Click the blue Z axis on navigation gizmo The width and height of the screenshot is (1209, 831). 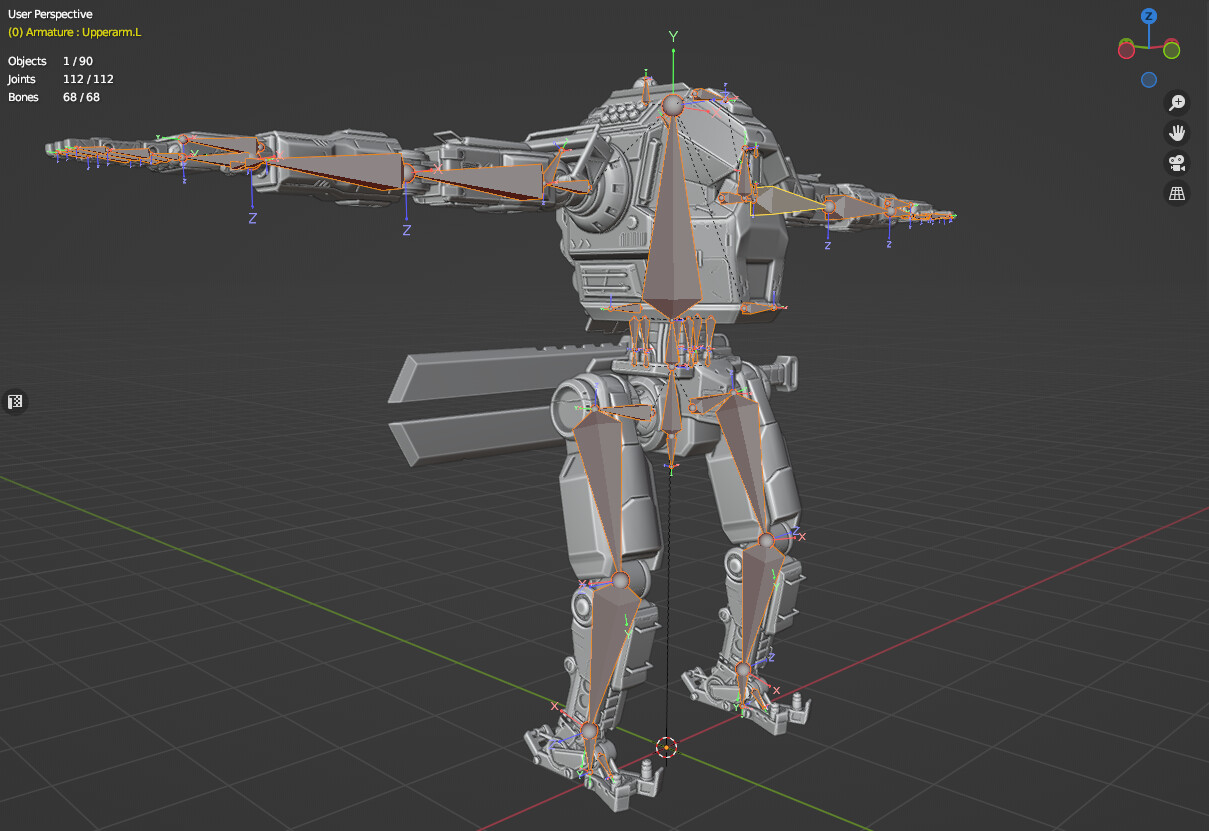pos(1148,16)
